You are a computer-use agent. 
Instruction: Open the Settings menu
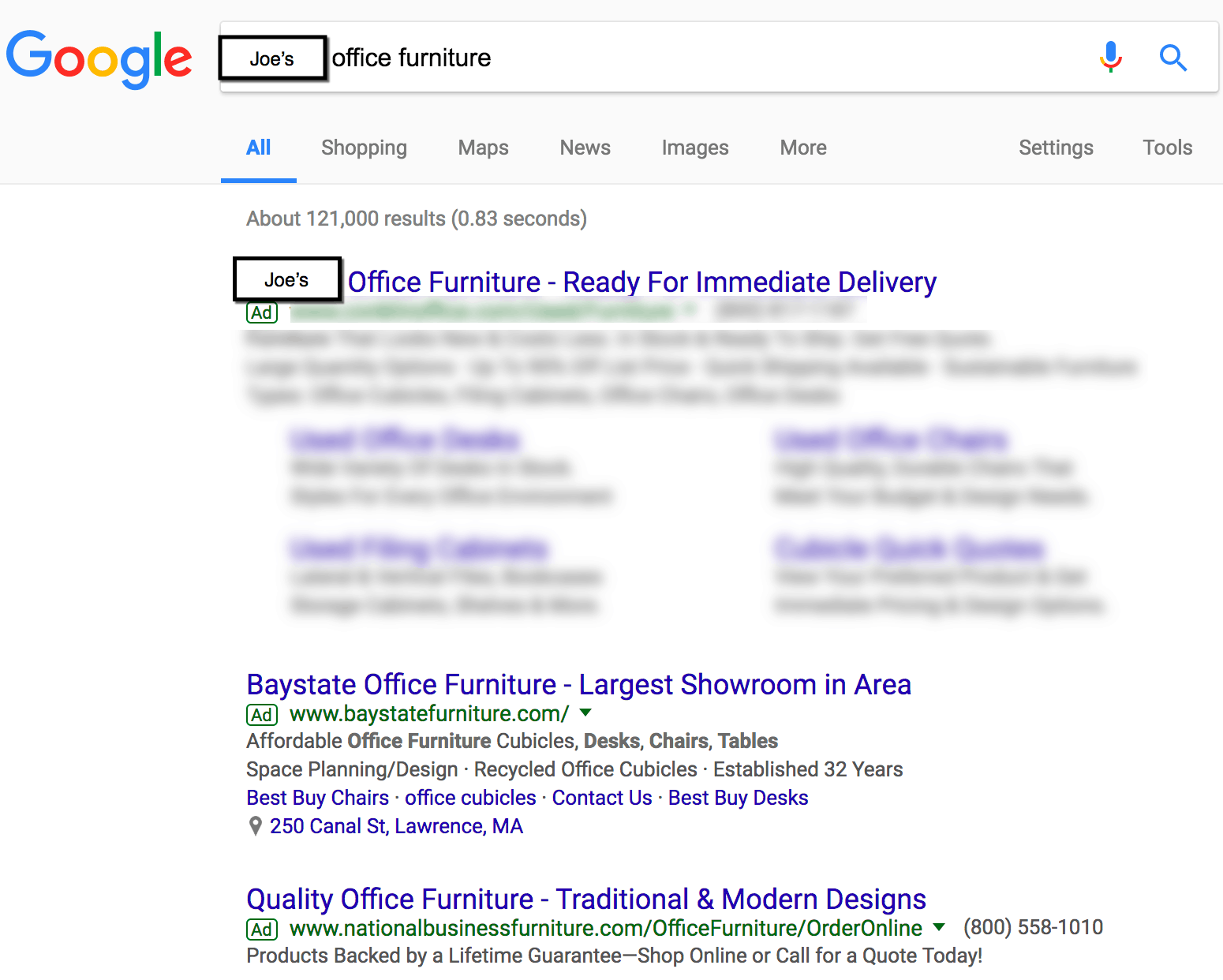pyautogui.click(x=1056, y=148)
